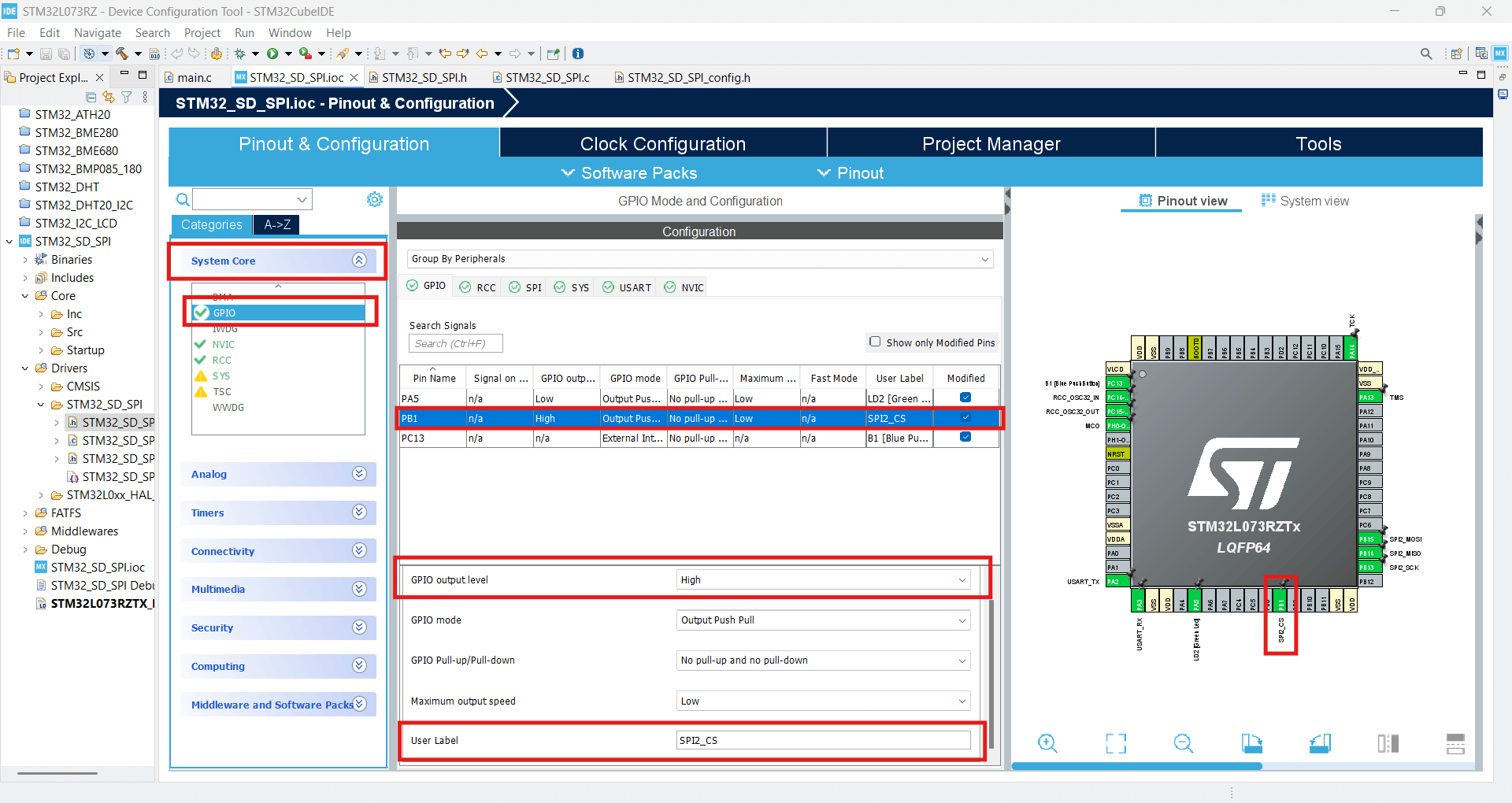Open the Software Packs menu
The width and height of the screenshot is (1512, 803).
coord(628,173)
